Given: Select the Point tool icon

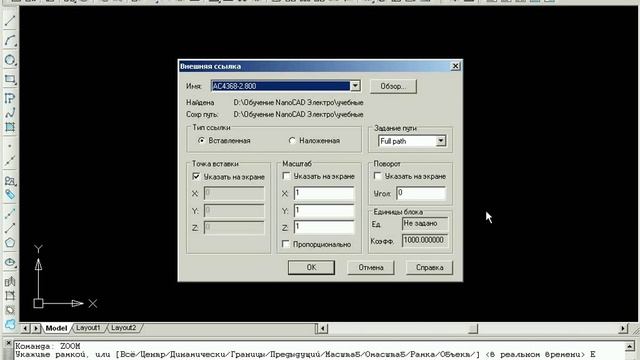Looking at the screenshot, I should tap(10, 146).
